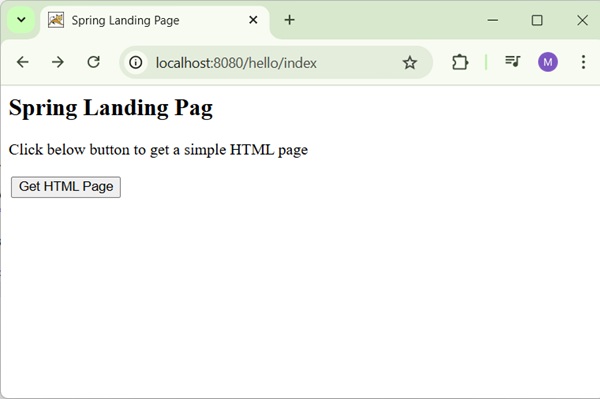This screenshot has height=399, width=600.
Task: Reload the current page
Action: pos(94,62)
